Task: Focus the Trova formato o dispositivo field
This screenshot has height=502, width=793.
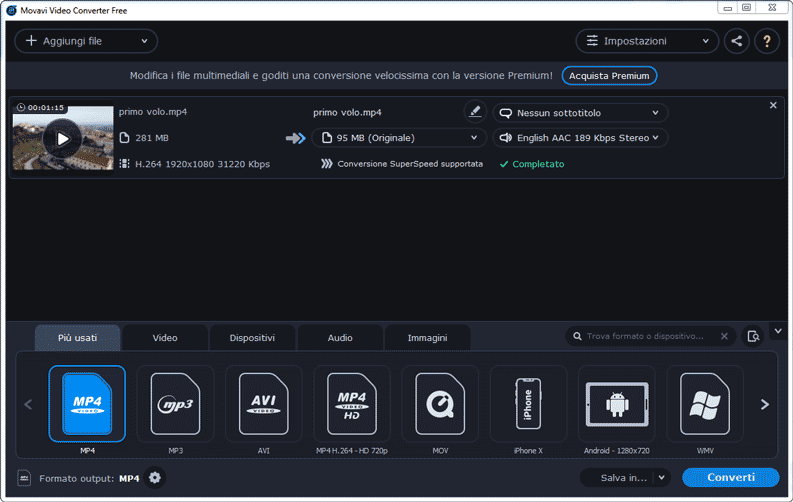Action: 645,336
